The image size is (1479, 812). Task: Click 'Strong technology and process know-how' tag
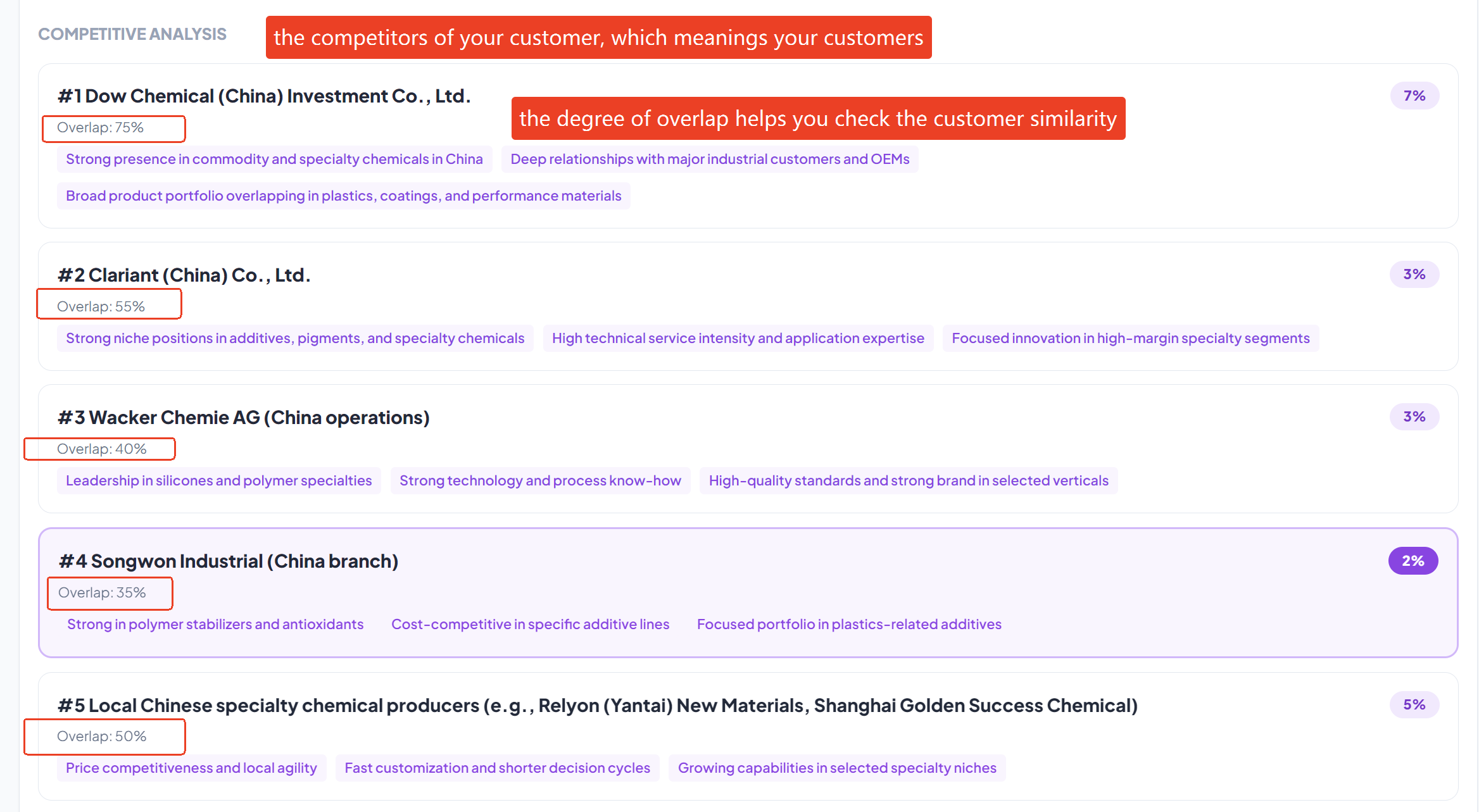coord(540,480)
